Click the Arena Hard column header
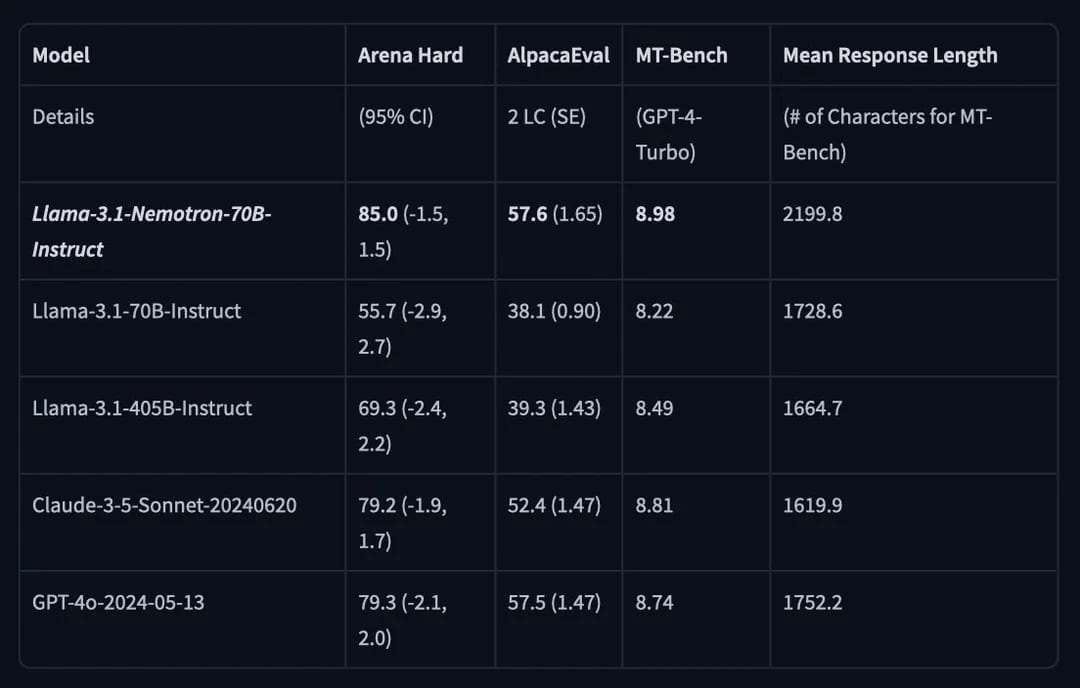This screenshot has width=1080, height=688. click(x=411, y=55)
